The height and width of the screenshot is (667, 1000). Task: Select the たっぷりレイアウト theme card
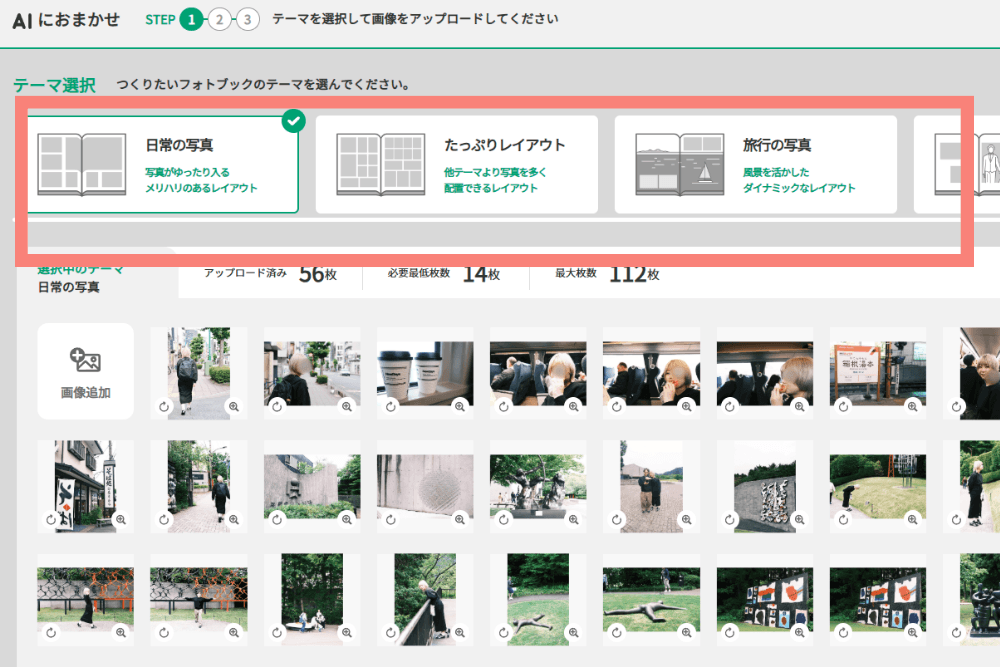pyautogui.click(x=457, y=165)
